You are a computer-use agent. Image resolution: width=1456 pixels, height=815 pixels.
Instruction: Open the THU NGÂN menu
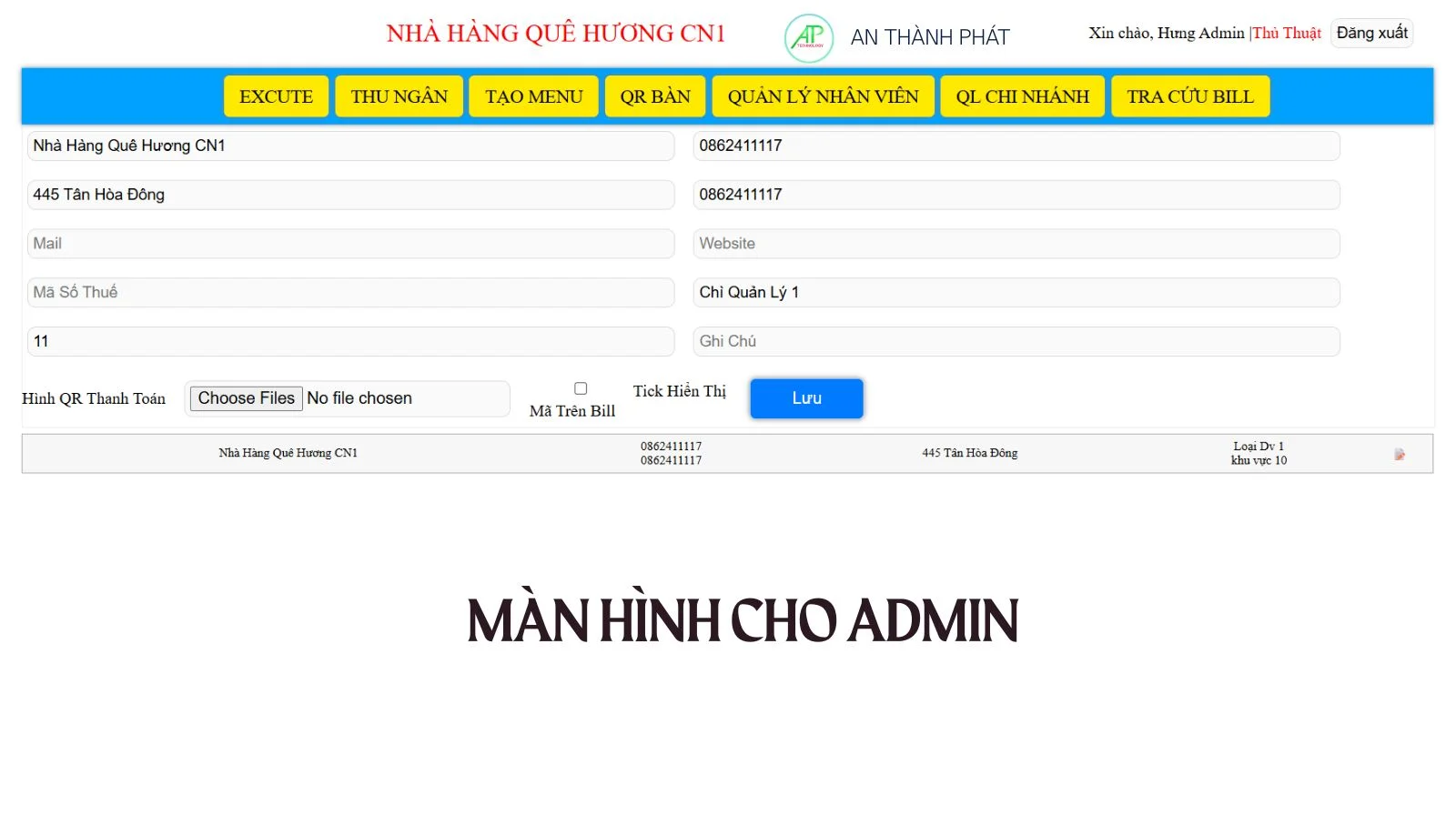pos(399,96)
